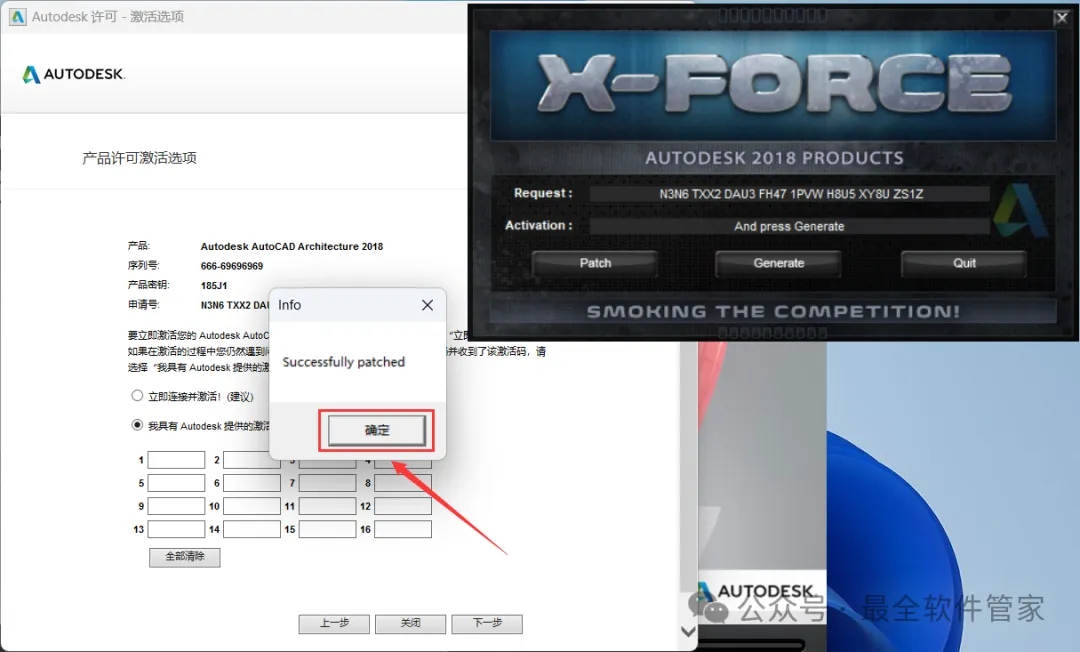Click Patch in X-Force window
This screenshot has width=1080, height=652.
(x=595, y=263)
